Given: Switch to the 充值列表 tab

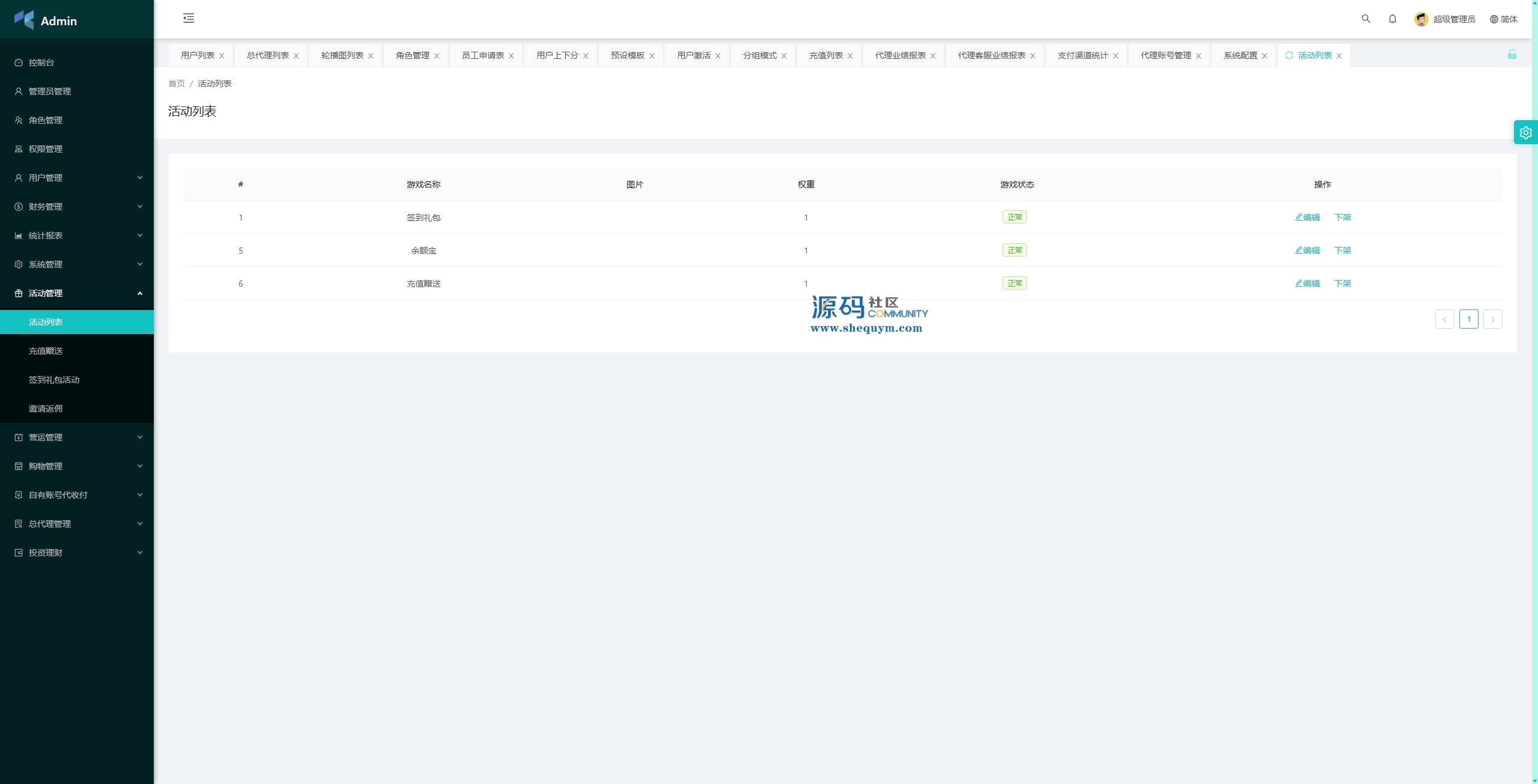Looking at the screenshot, I should pos(825,55).
